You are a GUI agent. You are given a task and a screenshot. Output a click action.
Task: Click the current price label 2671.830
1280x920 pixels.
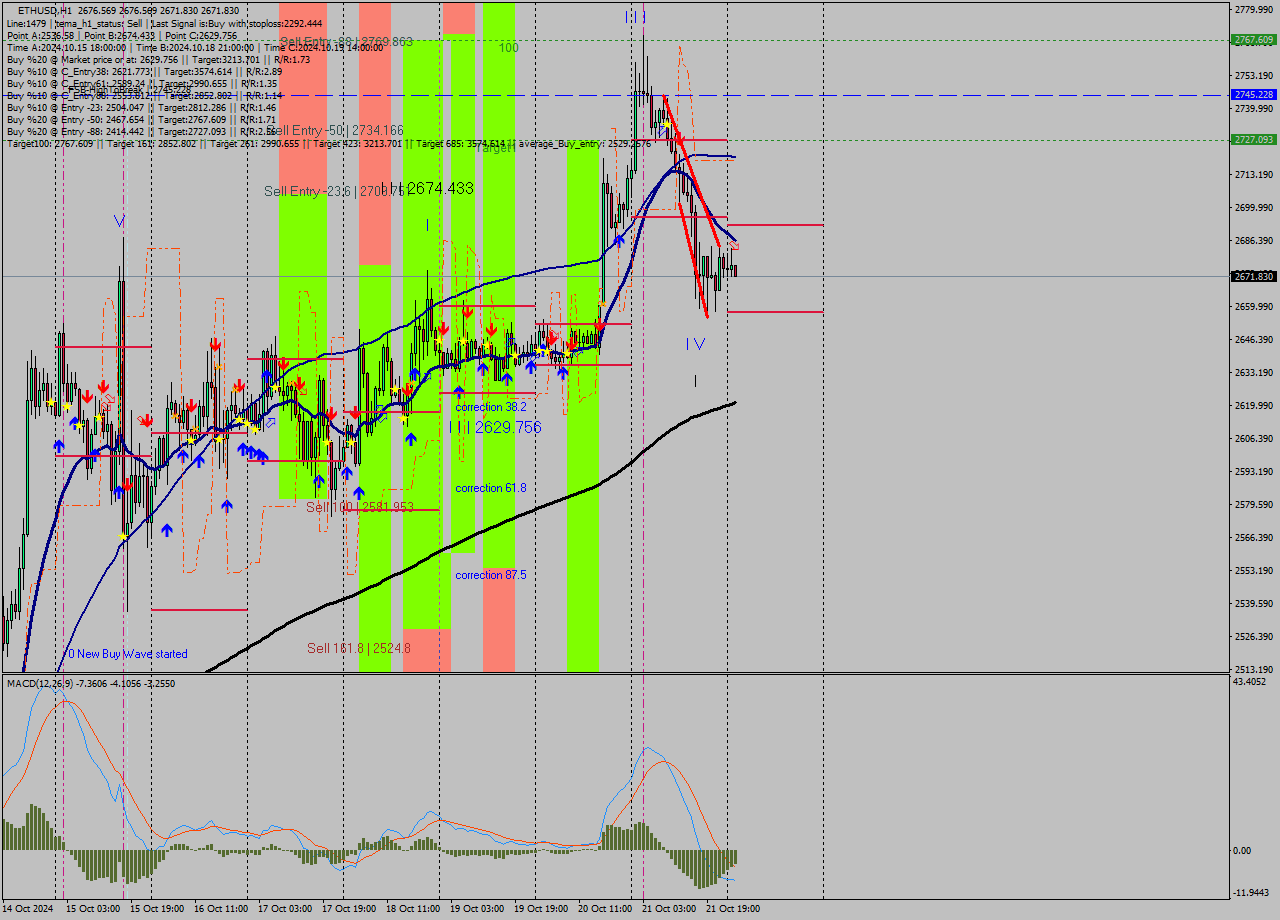tap(1253, 276)
